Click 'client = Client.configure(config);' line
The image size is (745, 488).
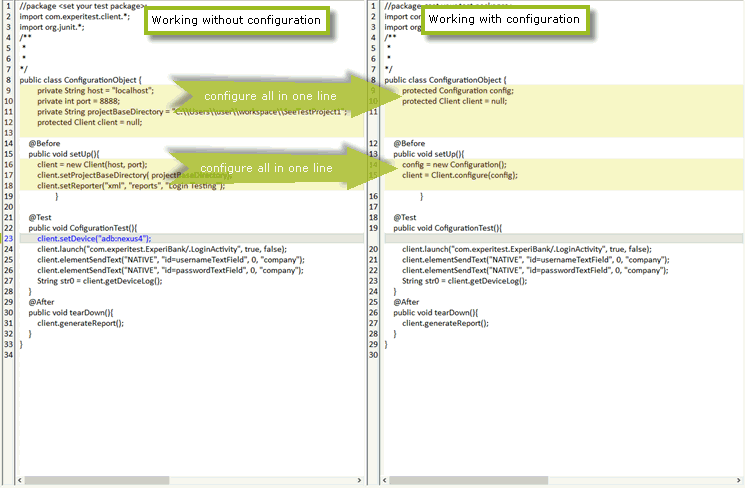[x=460, y=175]
